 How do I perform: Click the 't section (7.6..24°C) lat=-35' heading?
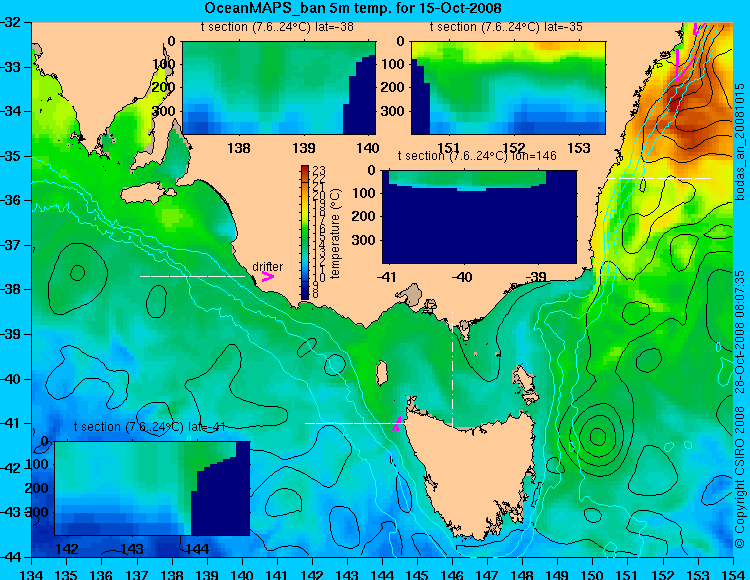pos(506,27)
